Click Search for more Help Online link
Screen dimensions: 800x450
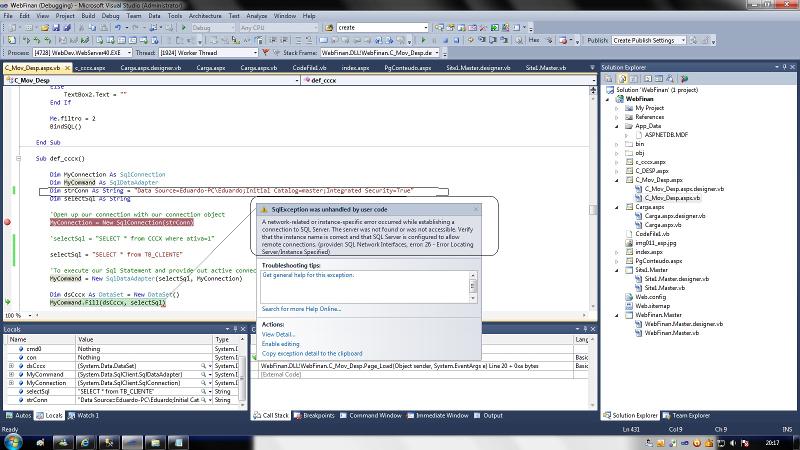click(x=301, y=309)
